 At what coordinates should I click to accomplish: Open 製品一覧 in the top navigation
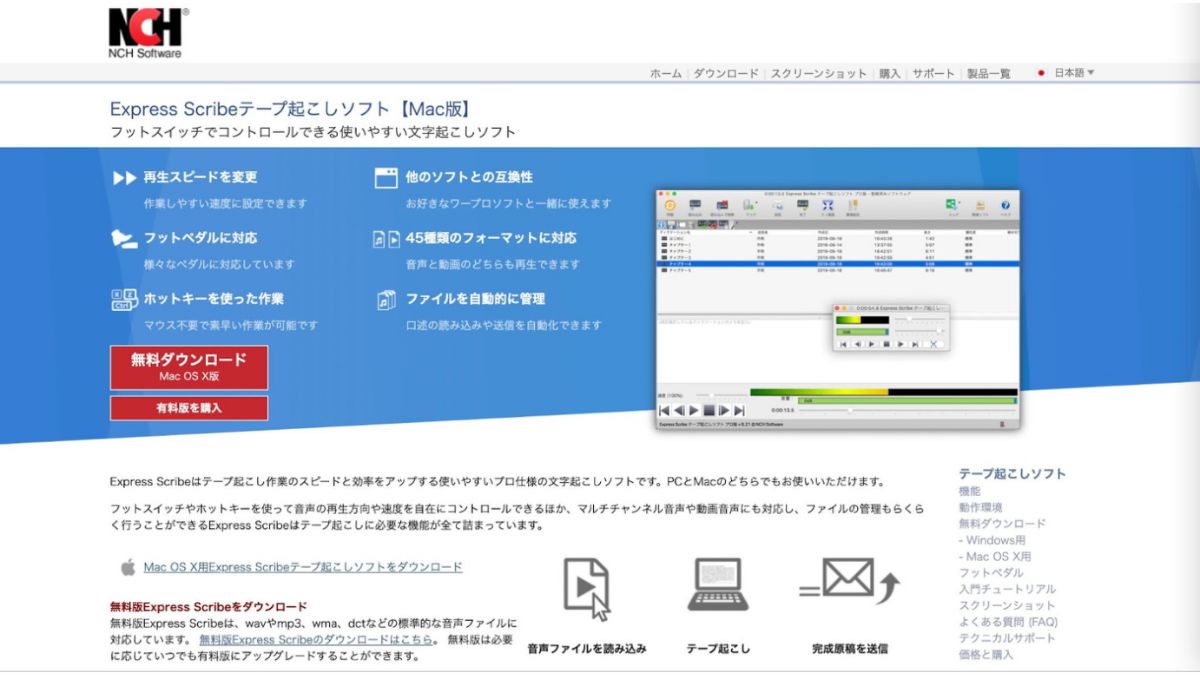click(988, 74)
